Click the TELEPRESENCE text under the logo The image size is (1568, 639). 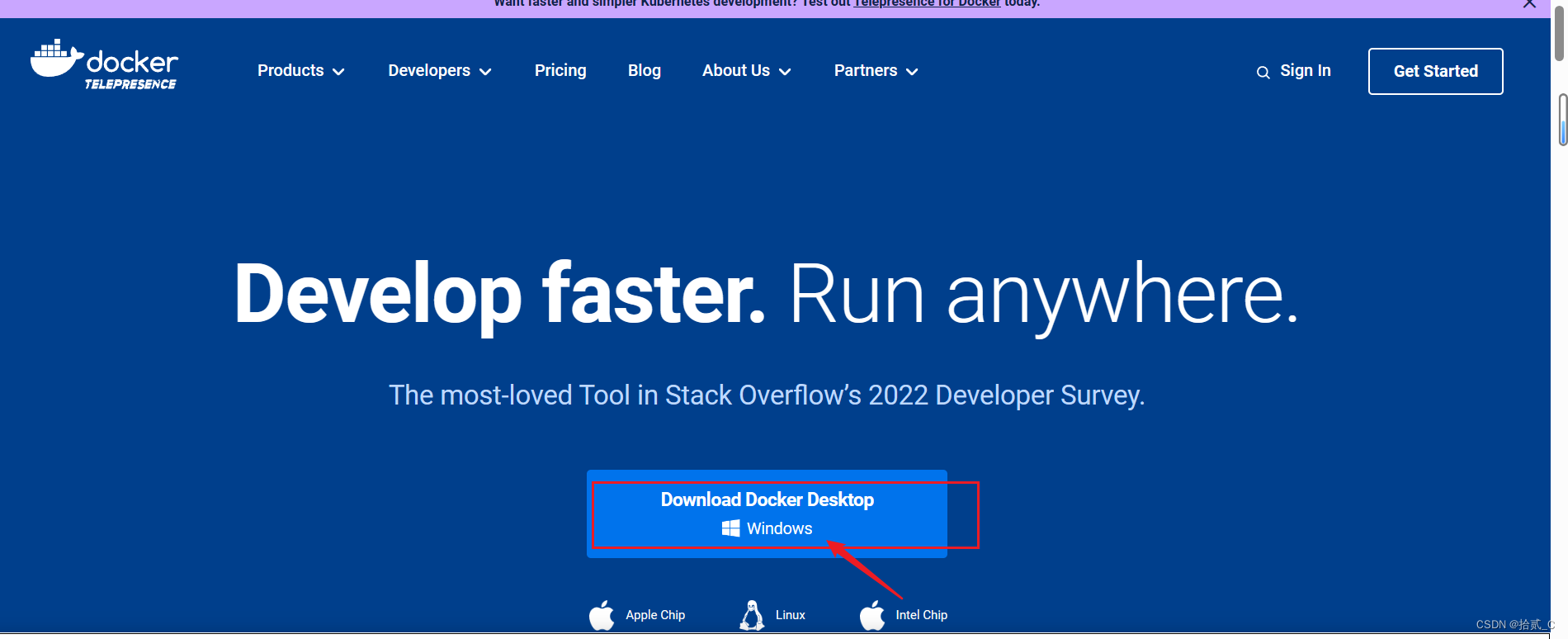click(x=130, y=84)
